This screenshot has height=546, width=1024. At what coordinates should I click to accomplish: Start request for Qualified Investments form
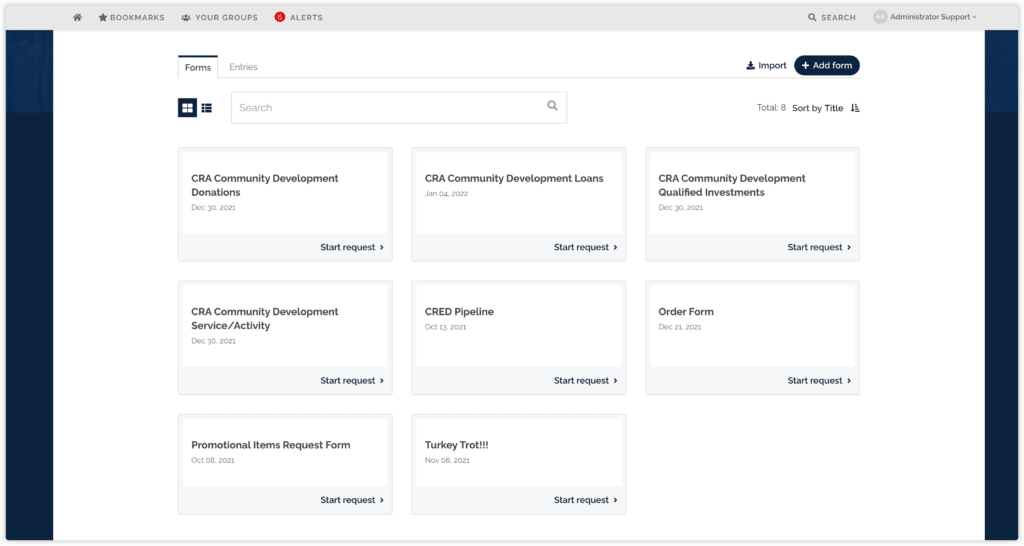(820, 248)
